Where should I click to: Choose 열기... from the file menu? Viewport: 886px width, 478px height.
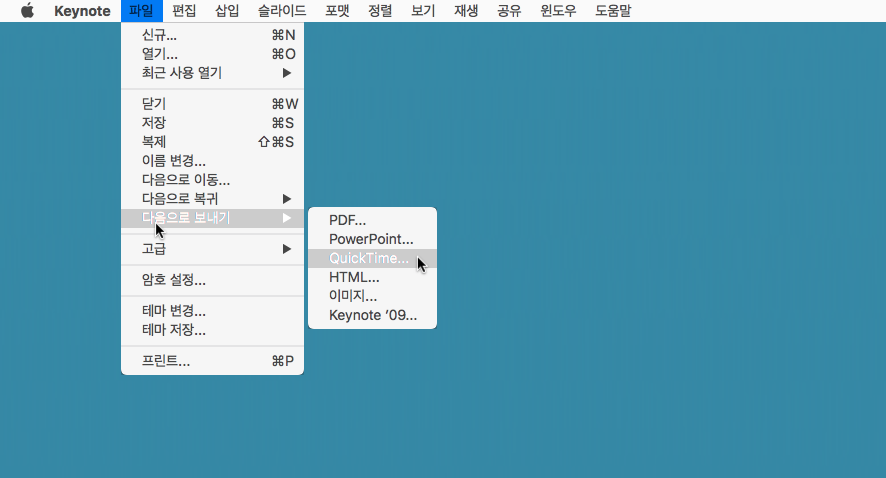212,54
